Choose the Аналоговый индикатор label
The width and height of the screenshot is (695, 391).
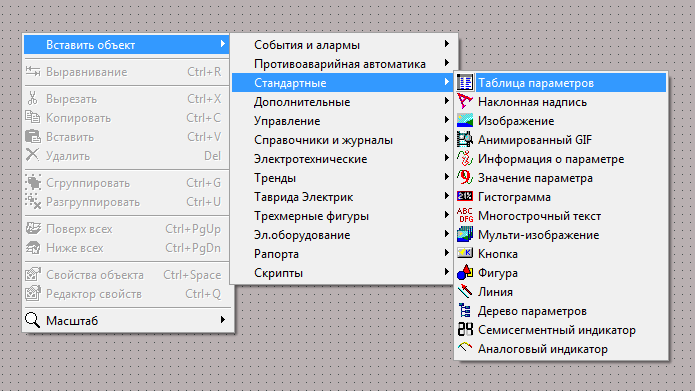[543, 349]
